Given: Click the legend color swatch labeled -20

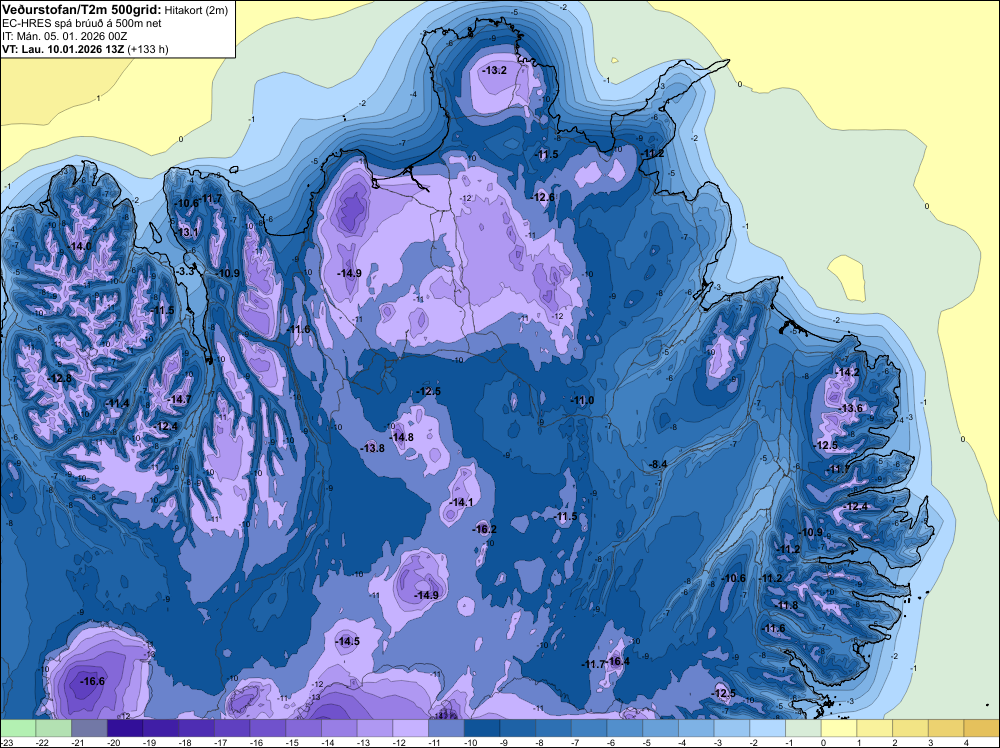Looking at the screenshot, I should coord(125,728).
